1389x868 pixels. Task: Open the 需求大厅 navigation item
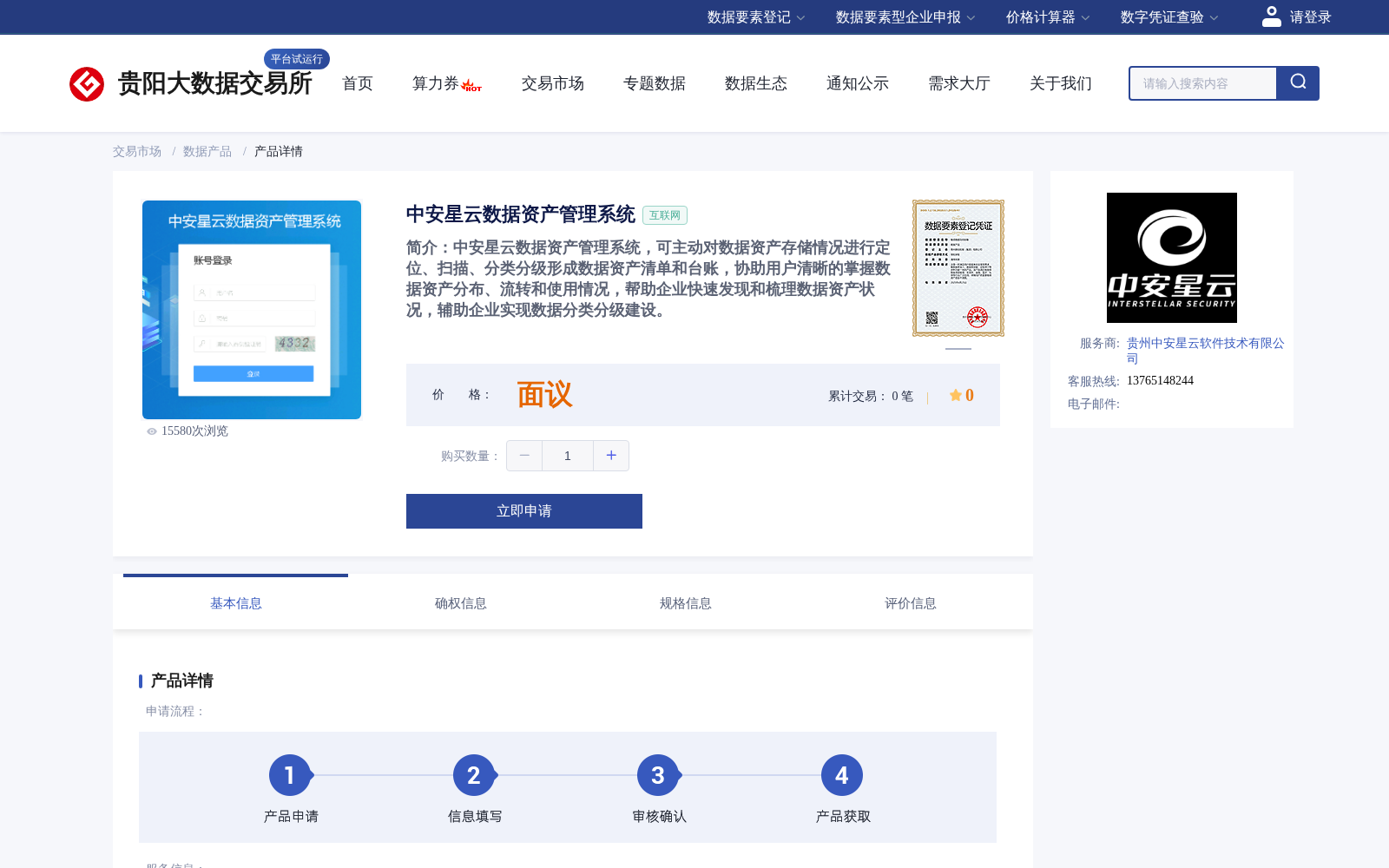959,83
